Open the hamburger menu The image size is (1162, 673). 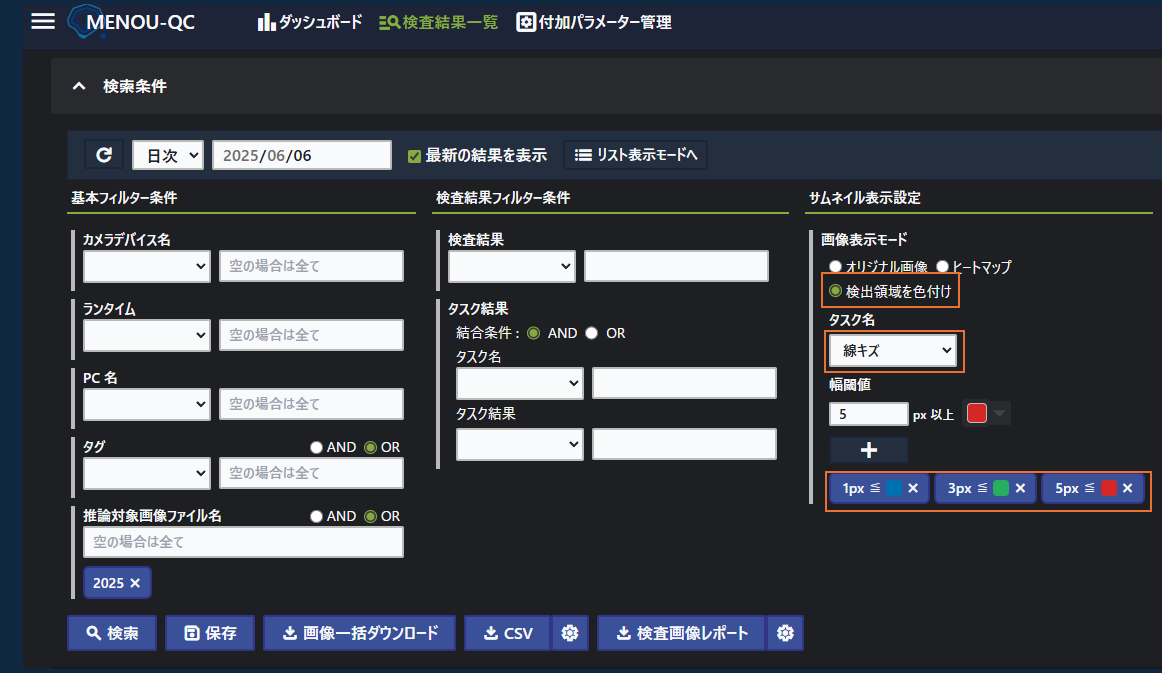(43, 21)
